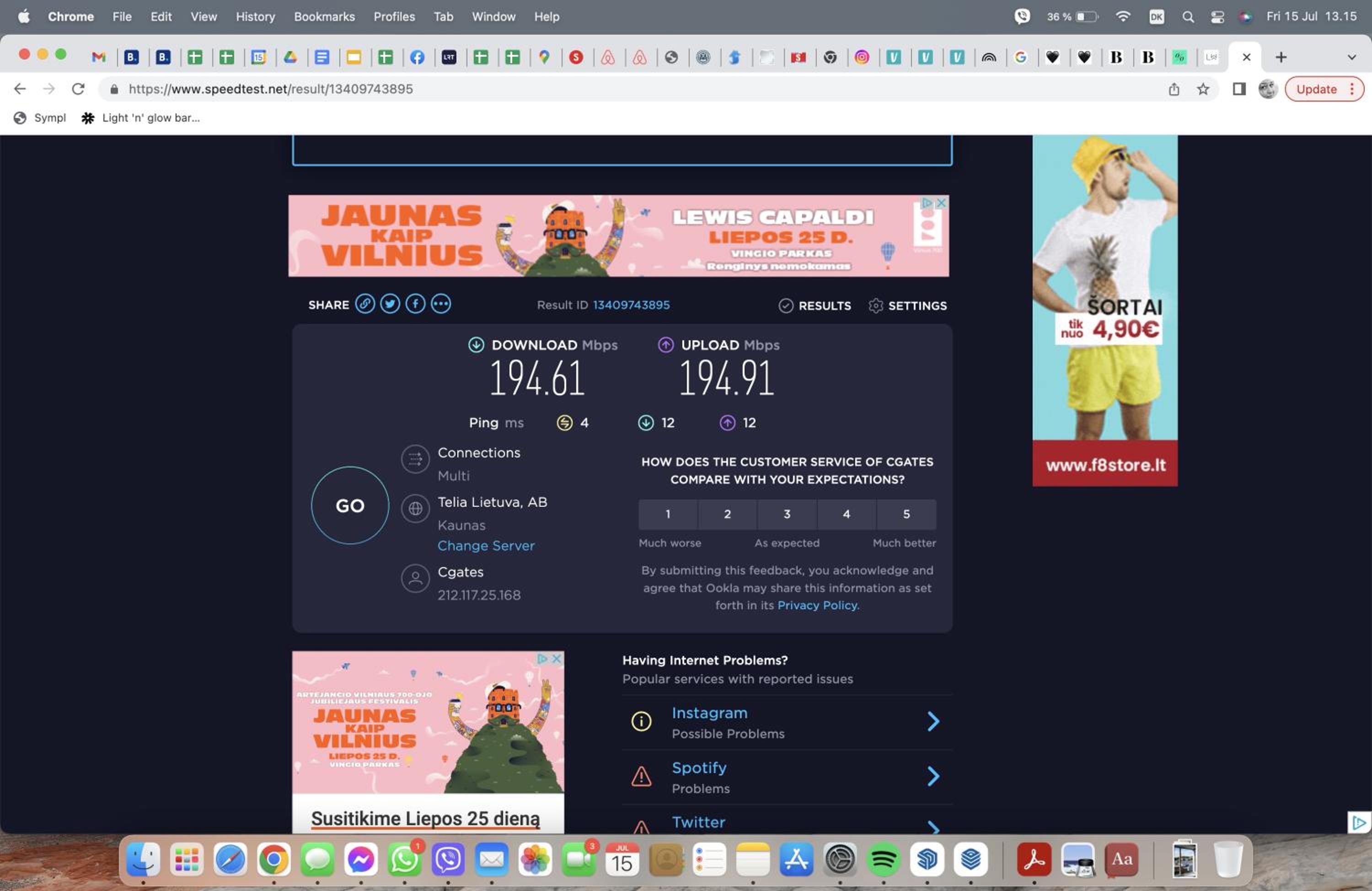Close the pink banner advertisement

[941, 203]
